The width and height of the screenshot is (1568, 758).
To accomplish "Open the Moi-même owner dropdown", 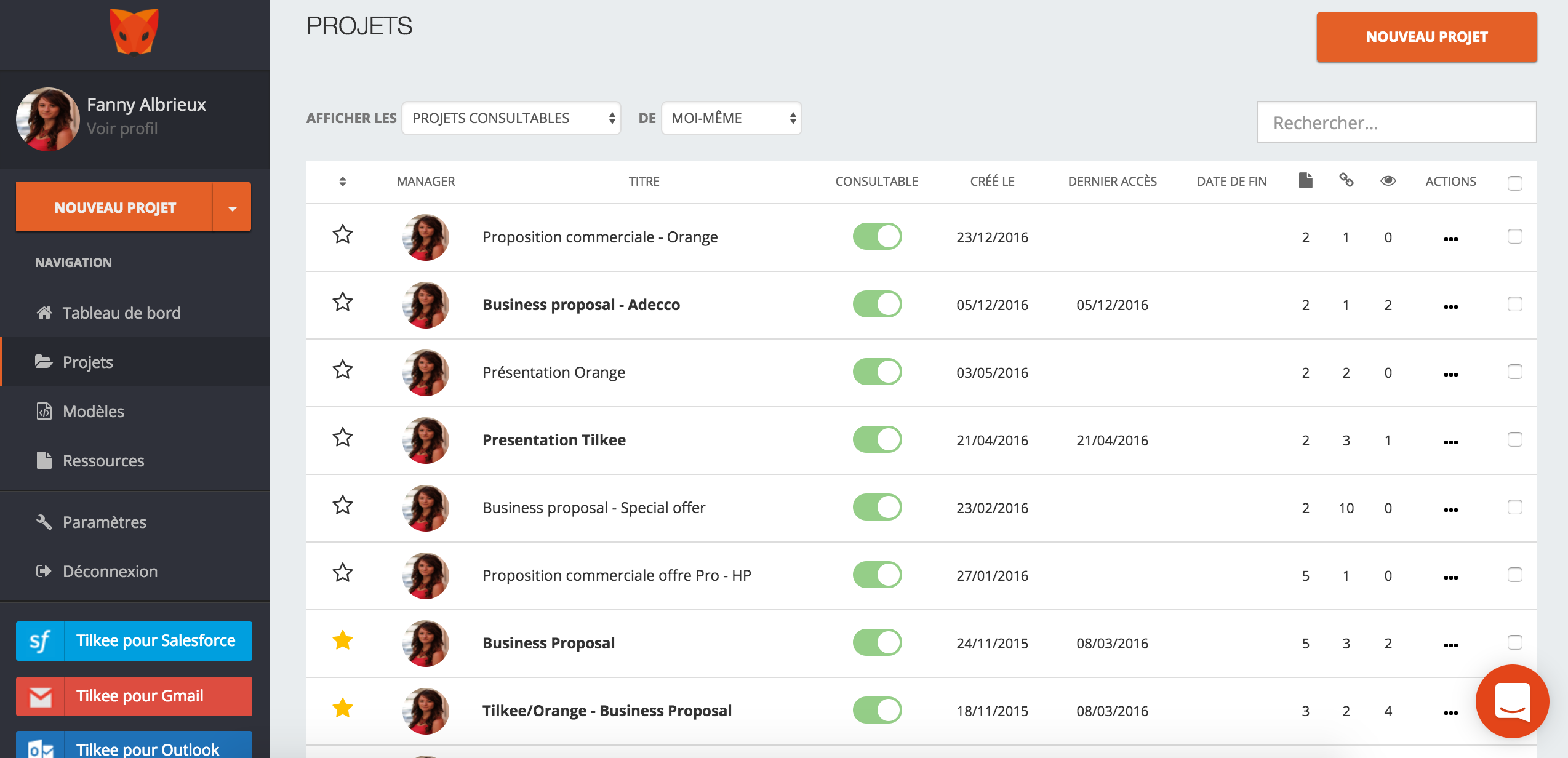I will click(x=731, y=118).
